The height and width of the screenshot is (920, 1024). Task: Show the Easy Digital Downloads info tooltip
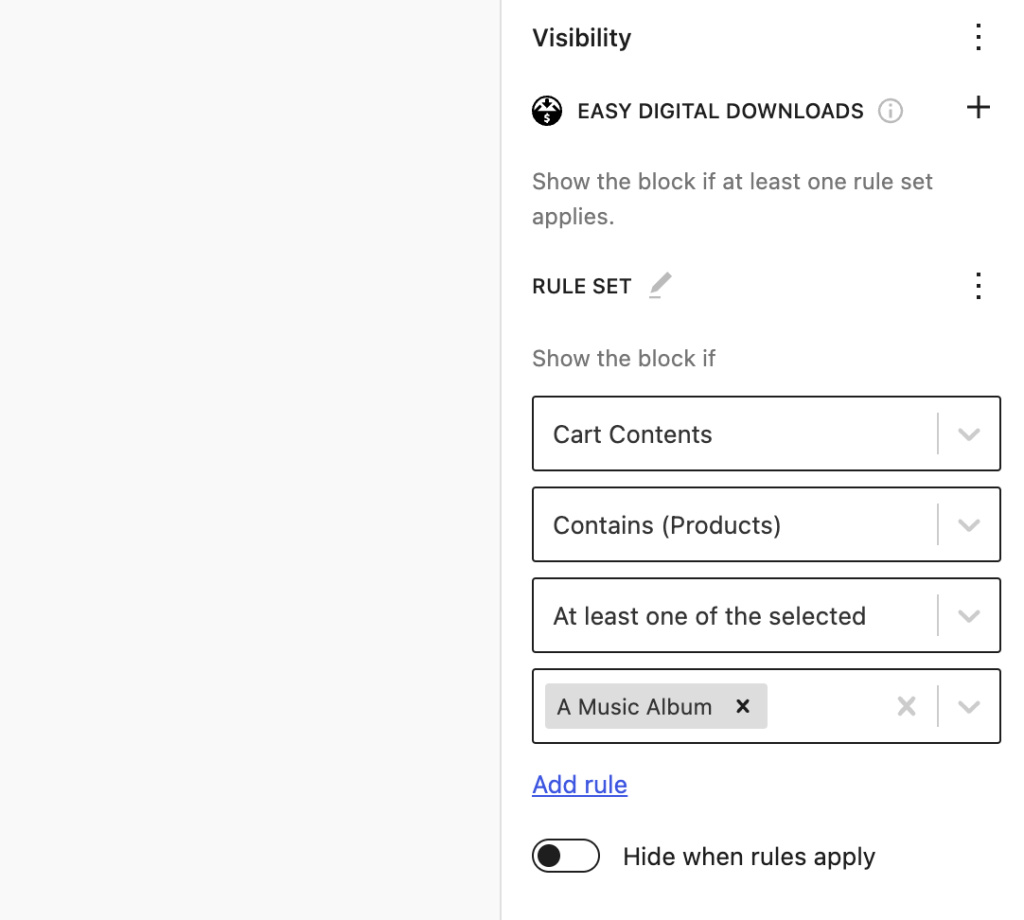[x=890, y=111]
